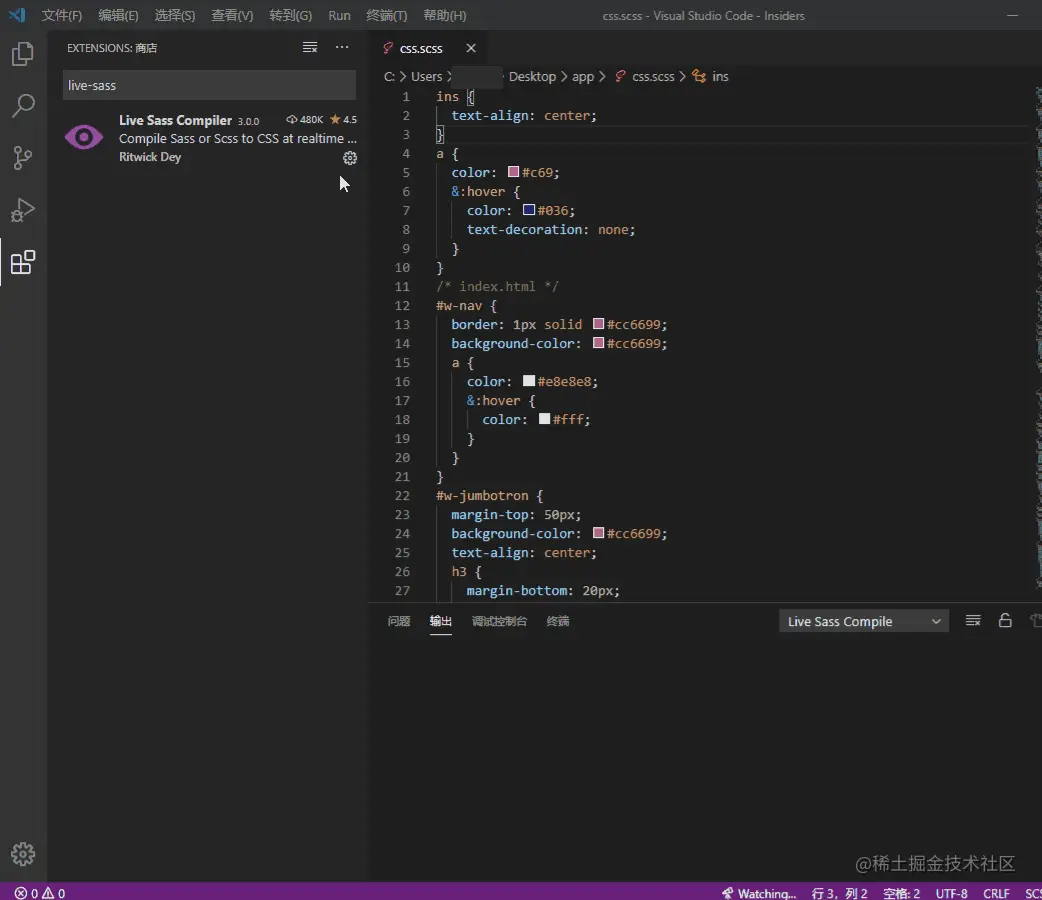Screen dimensions: 1042x900
Task: Click the UTF-8 encoding status button
Action: 951,893
